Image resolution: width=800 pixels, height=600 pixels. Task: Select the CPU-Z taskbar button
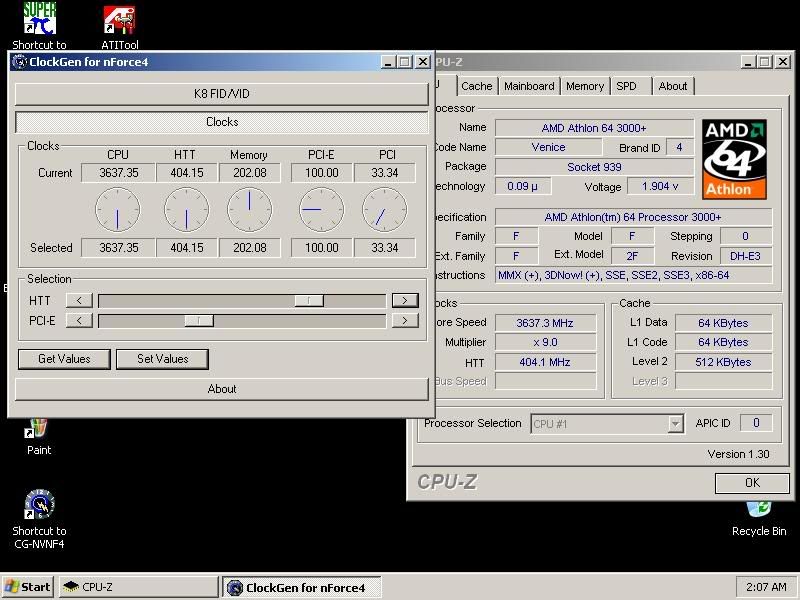(x=138, y=587)
